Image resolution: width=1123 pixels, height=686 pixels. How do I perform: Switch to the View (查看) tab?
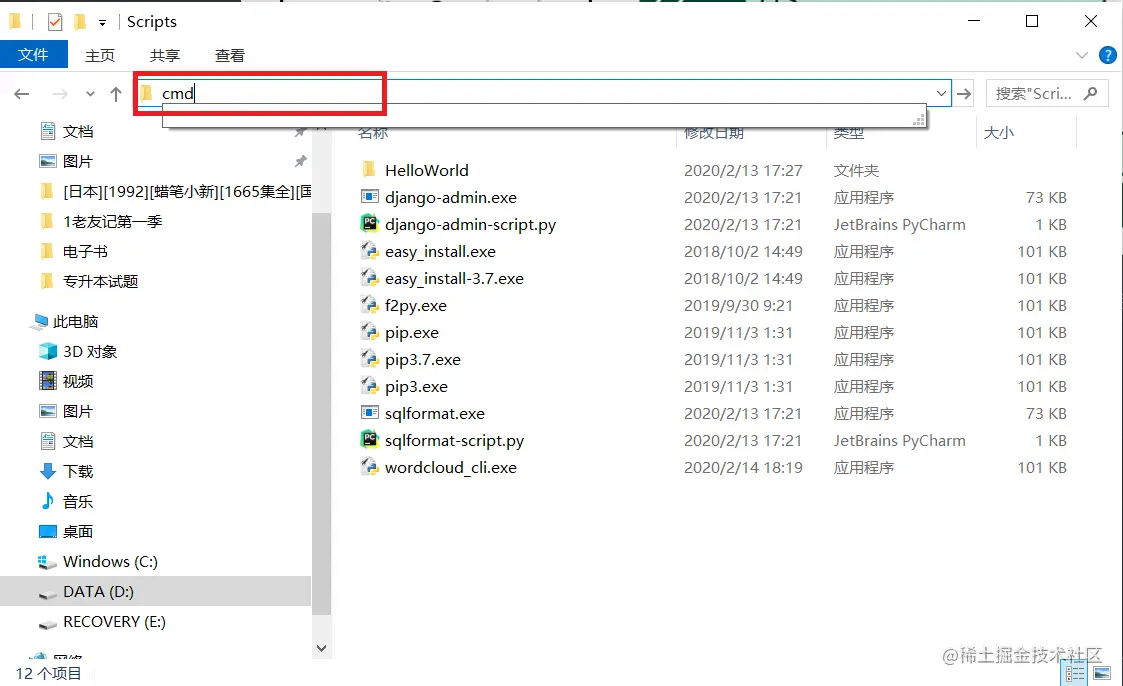tap(230, 55)
